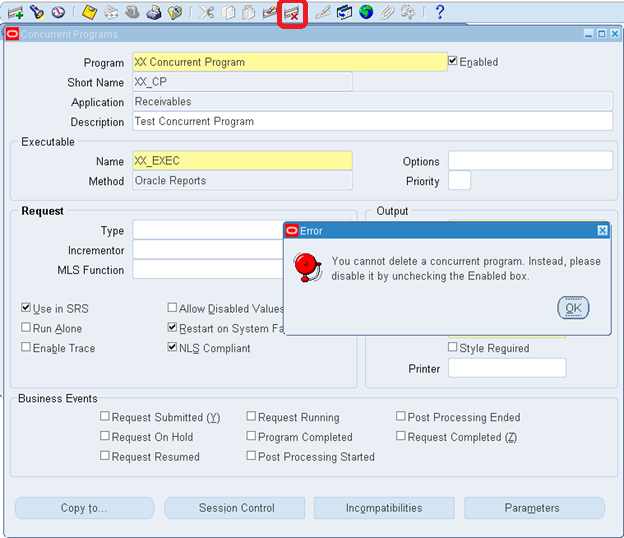Click the Next Step toolbar icon

pos(111,13)
